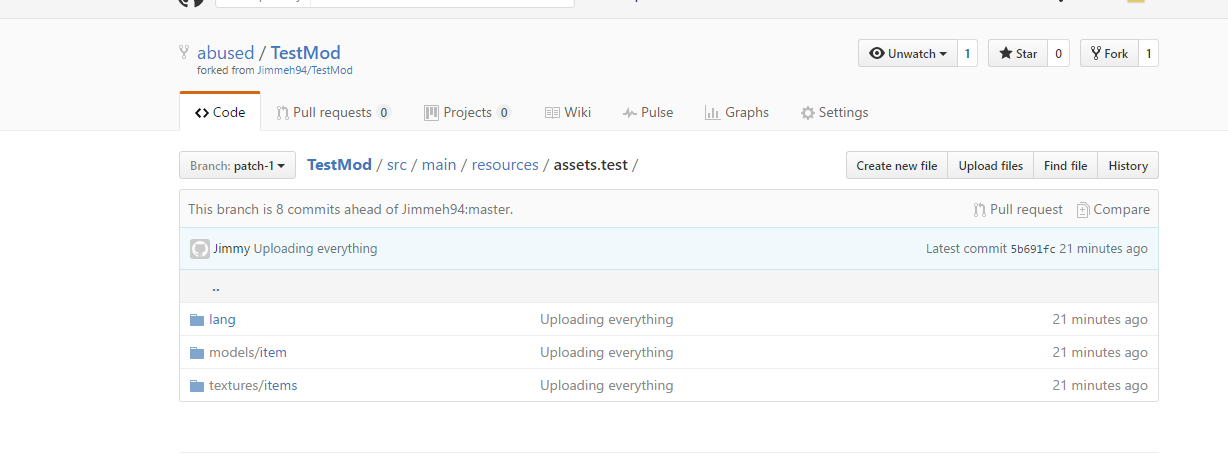Open the Graphs tab
The height and width of the screenshot is (460, 1228).
click(736, 112)
